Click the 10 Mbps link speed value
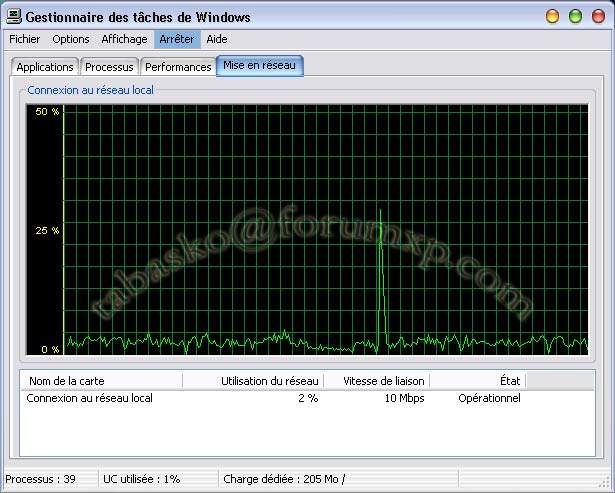The image size is (615, 493). [x=404, y=398]
